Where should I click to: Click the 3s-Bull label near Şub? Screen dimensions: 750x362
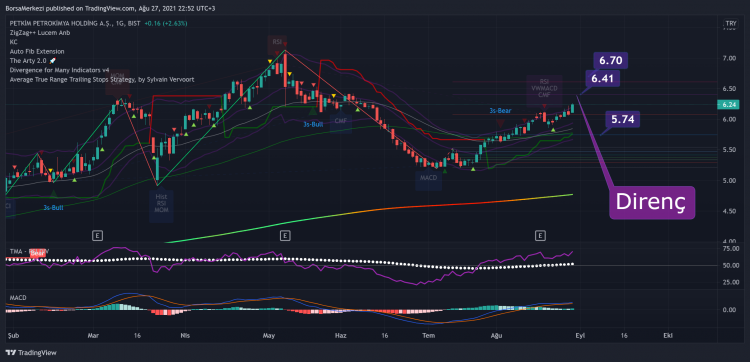[x=53, y=208]
